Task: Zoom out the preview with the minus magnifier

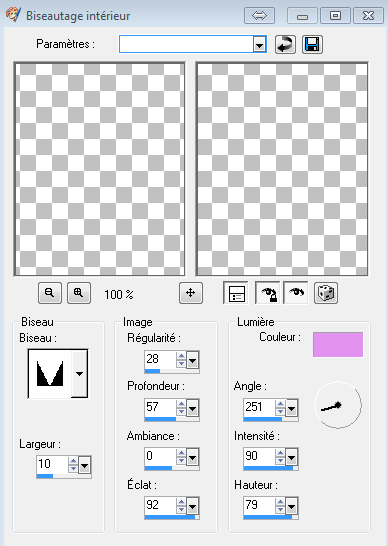Action: click(x=50, y=293)
